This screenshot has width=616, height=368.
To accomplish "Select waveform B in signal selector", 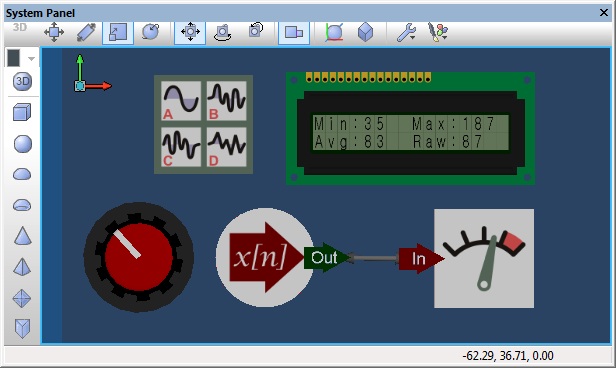I will (x=227, y=101).
